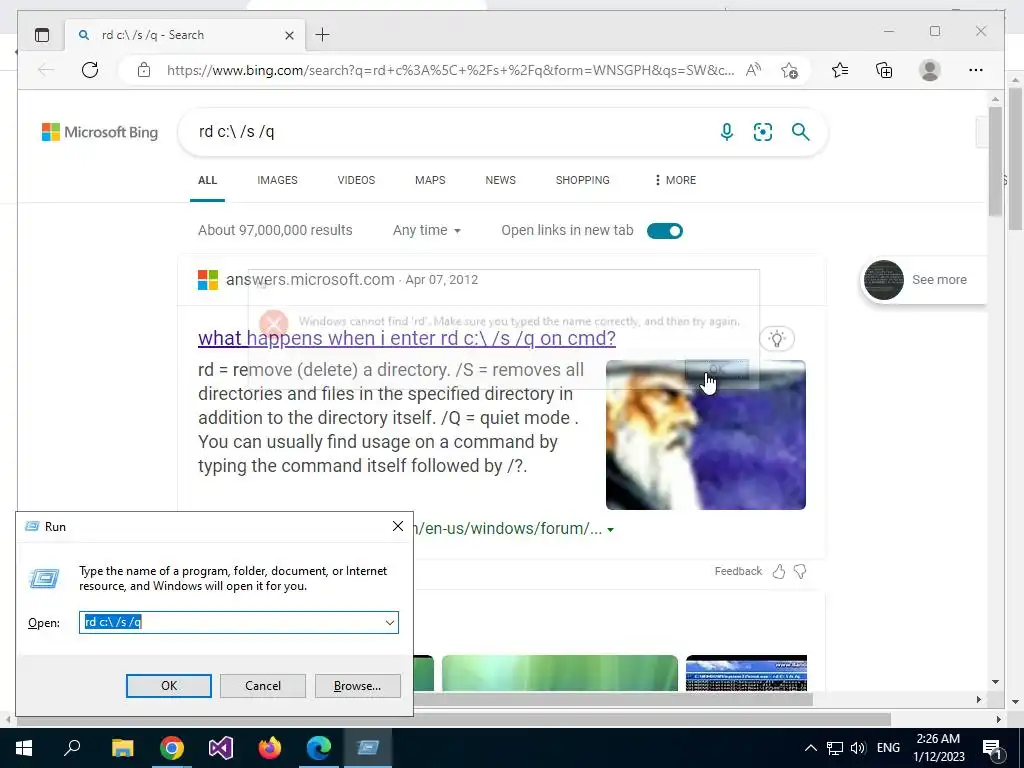Search using an image icon

763,132
